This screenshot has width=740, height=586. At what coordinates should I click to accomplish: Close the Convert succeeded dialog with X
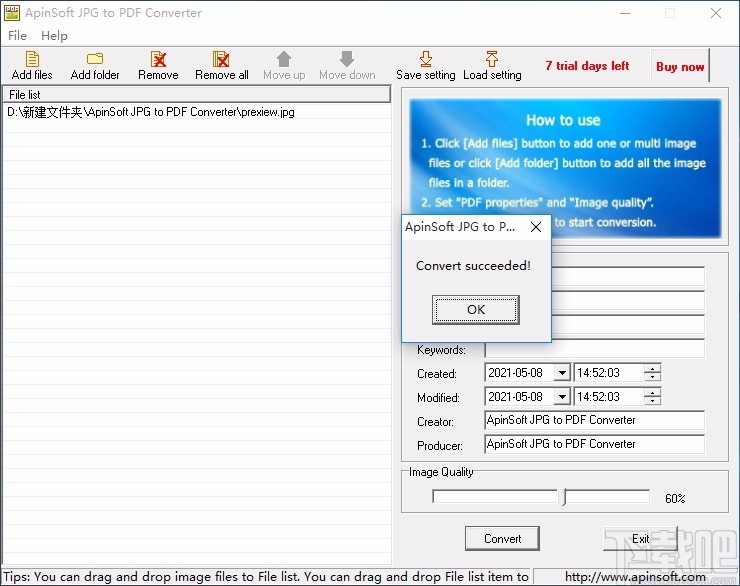(536, 227)
